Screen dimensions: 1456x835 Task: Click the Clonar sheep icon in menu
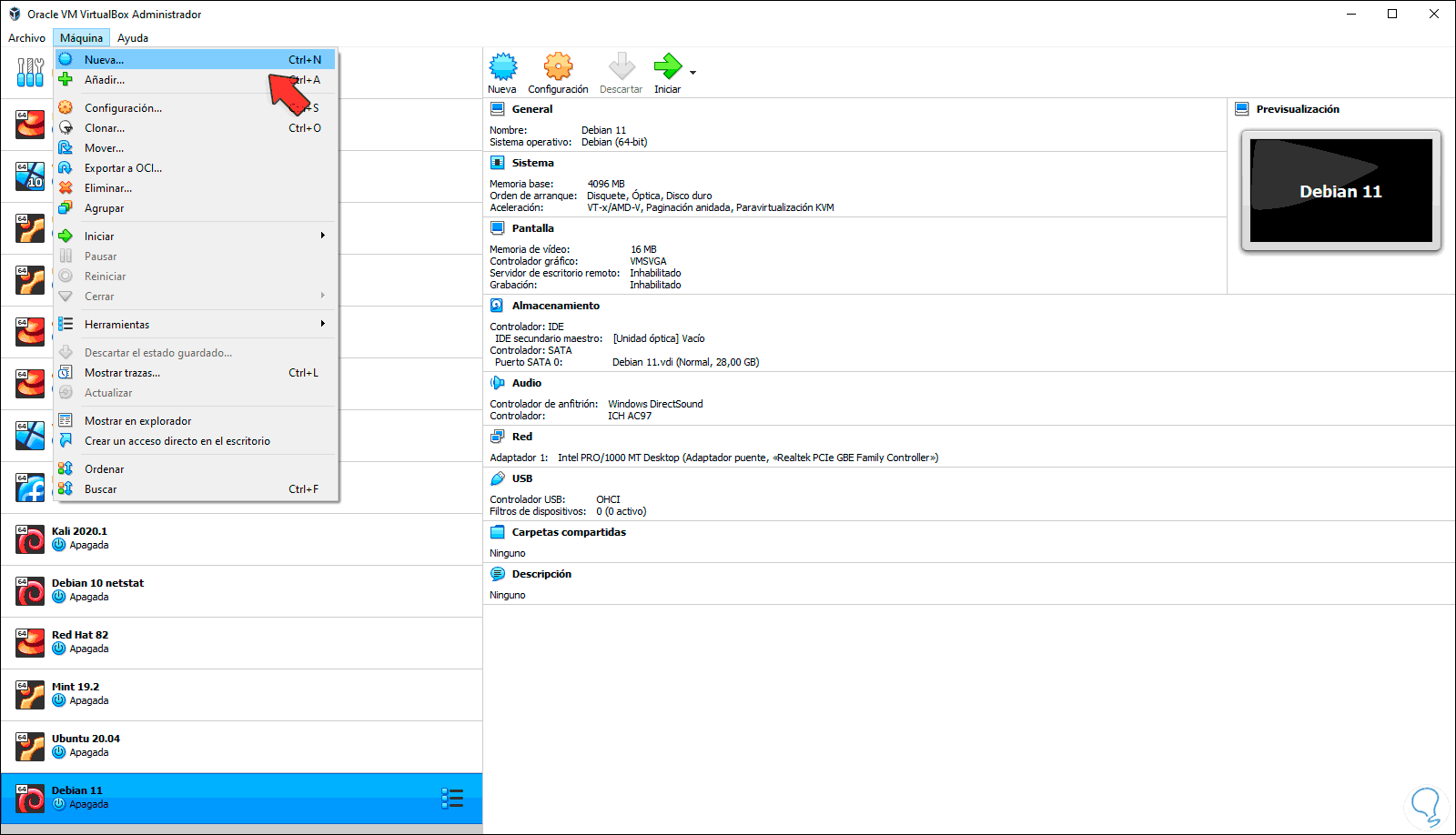coord(66,128)
